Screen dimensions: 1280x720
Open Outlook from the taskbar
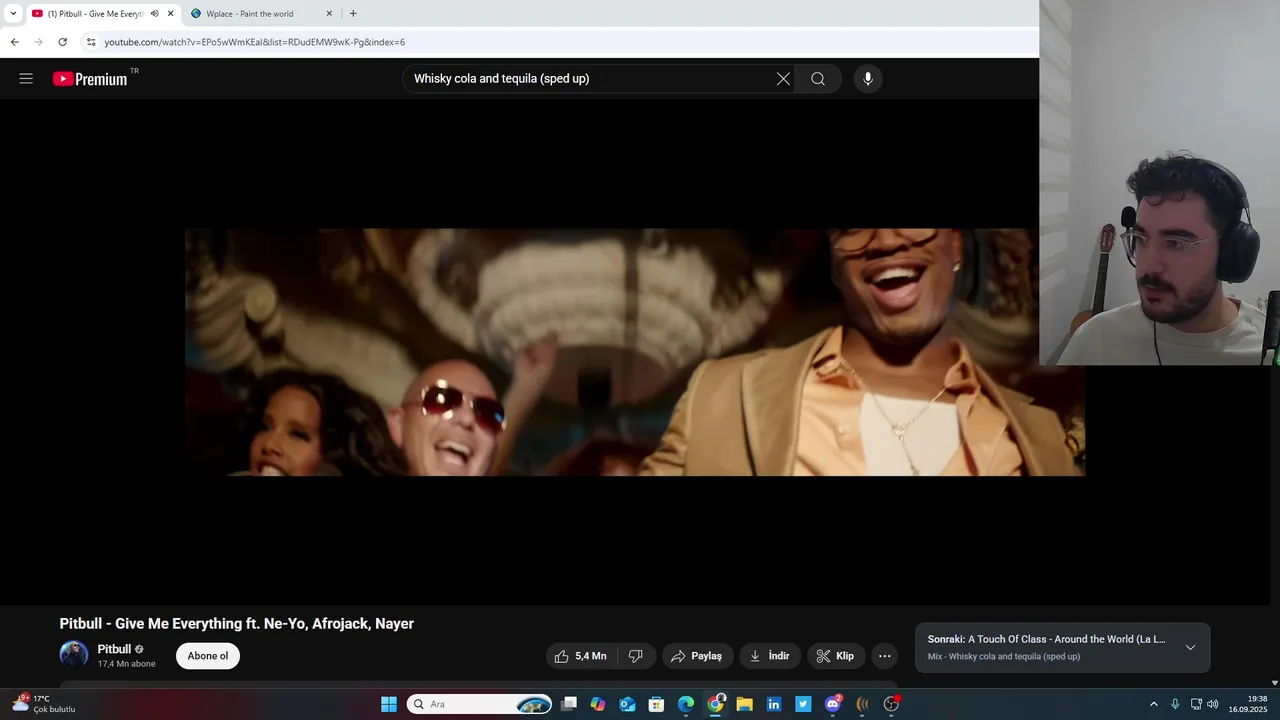[627, 704]
